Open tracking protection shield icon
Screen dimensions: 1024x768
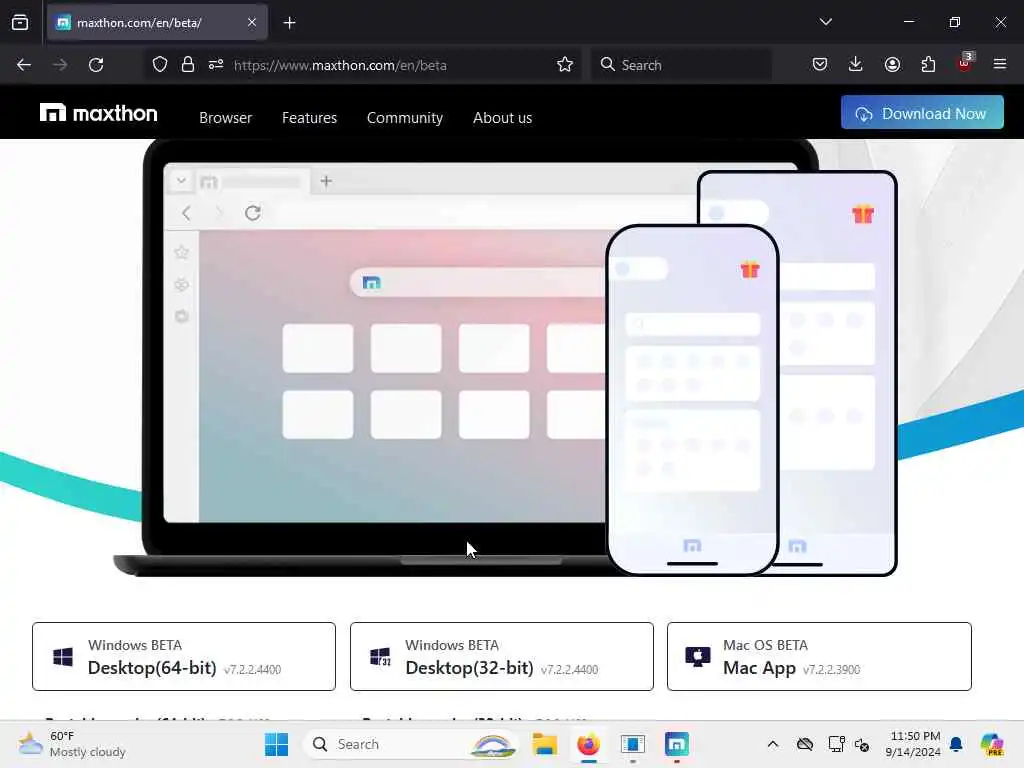(x=159, y=65)
